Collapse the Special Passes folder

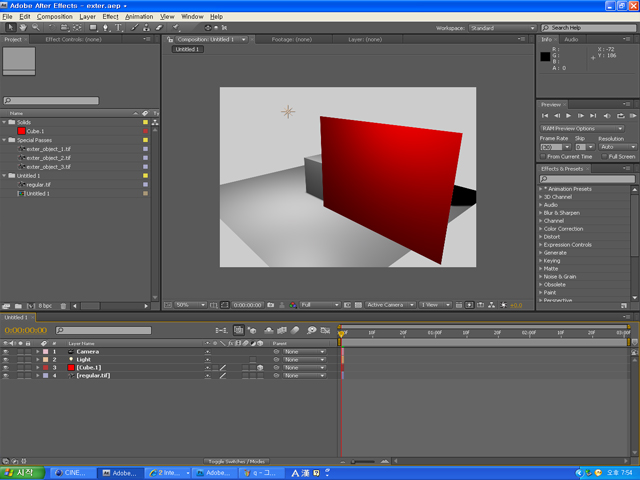(x=4, y=140)
